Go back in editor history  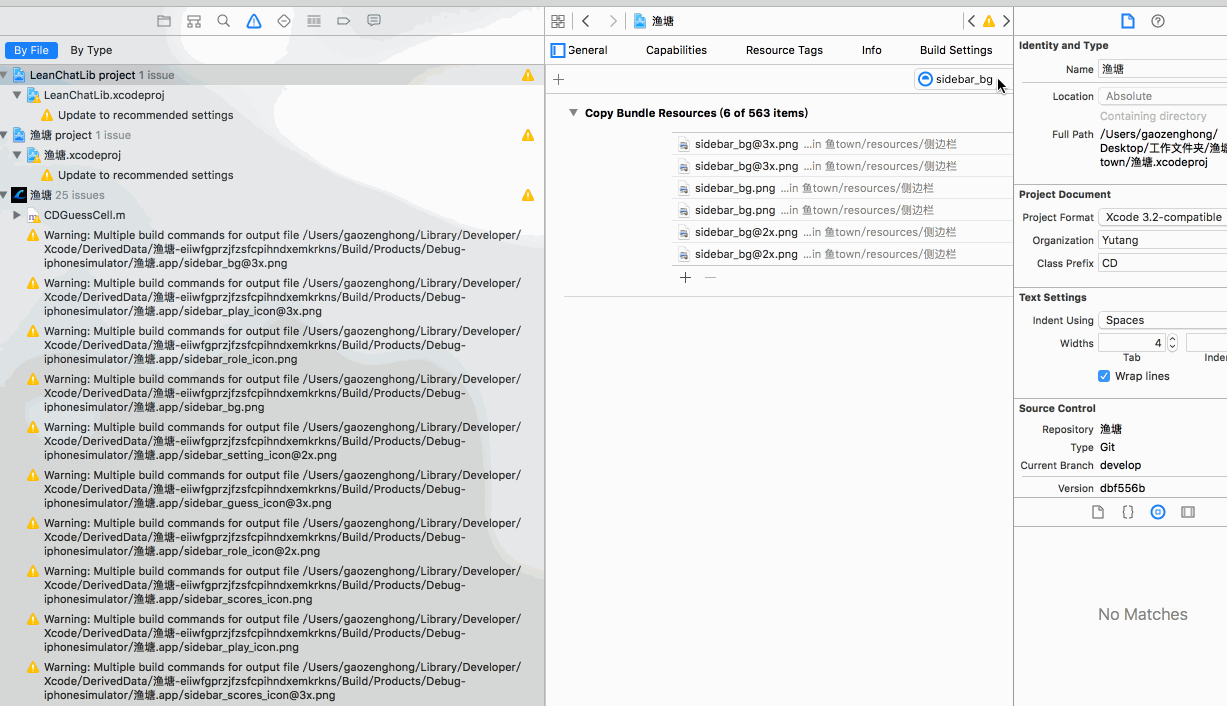coord(586,21)
